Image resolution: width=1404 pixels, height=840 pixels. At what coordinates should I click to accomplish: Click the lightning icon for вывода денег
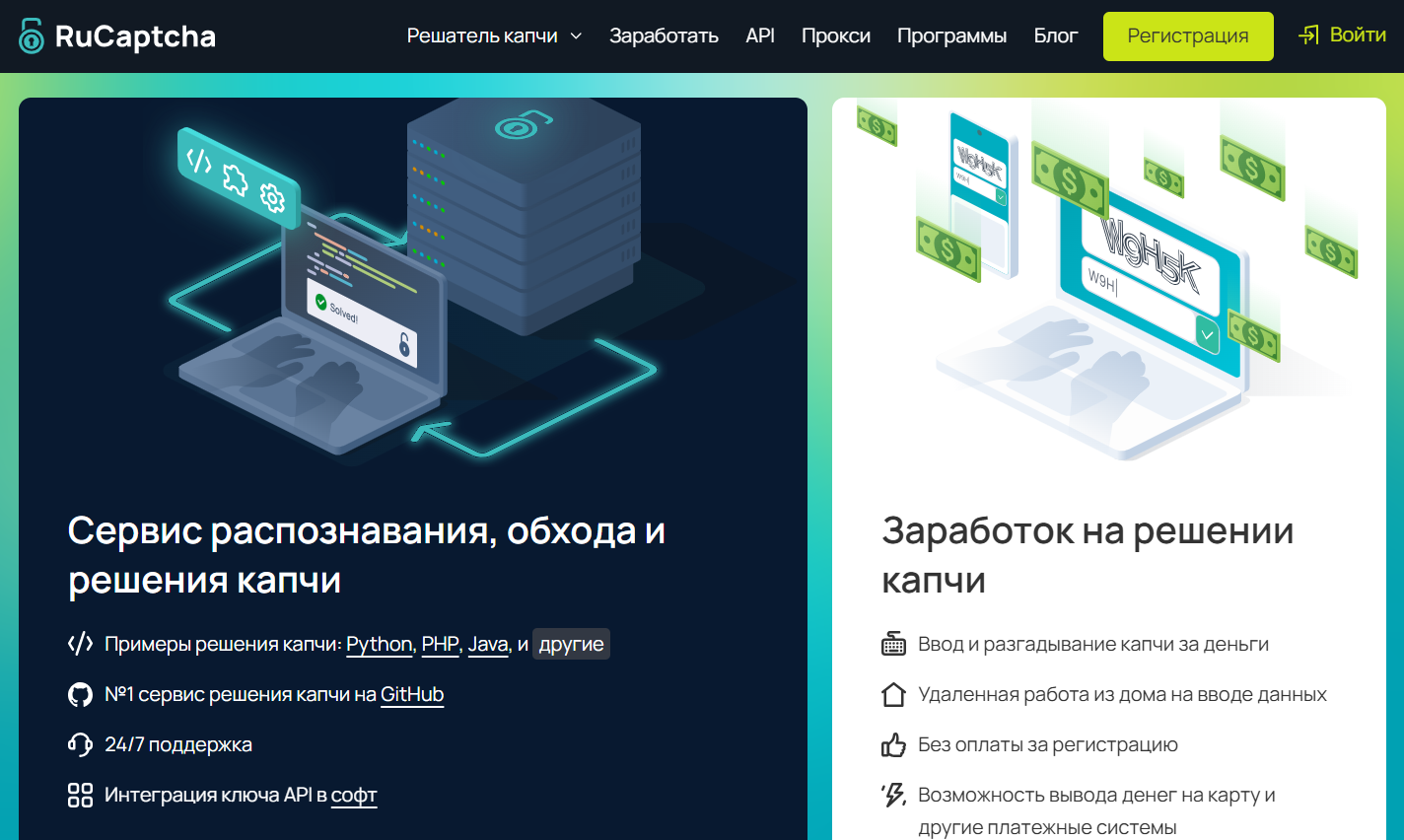[893, 794]
